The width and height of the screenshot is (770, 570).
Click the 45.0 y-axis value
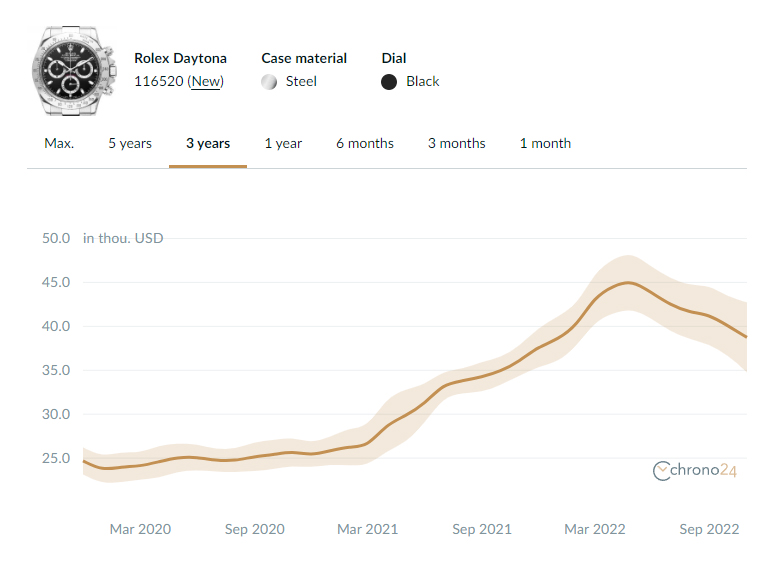click(x=56, y=282)
